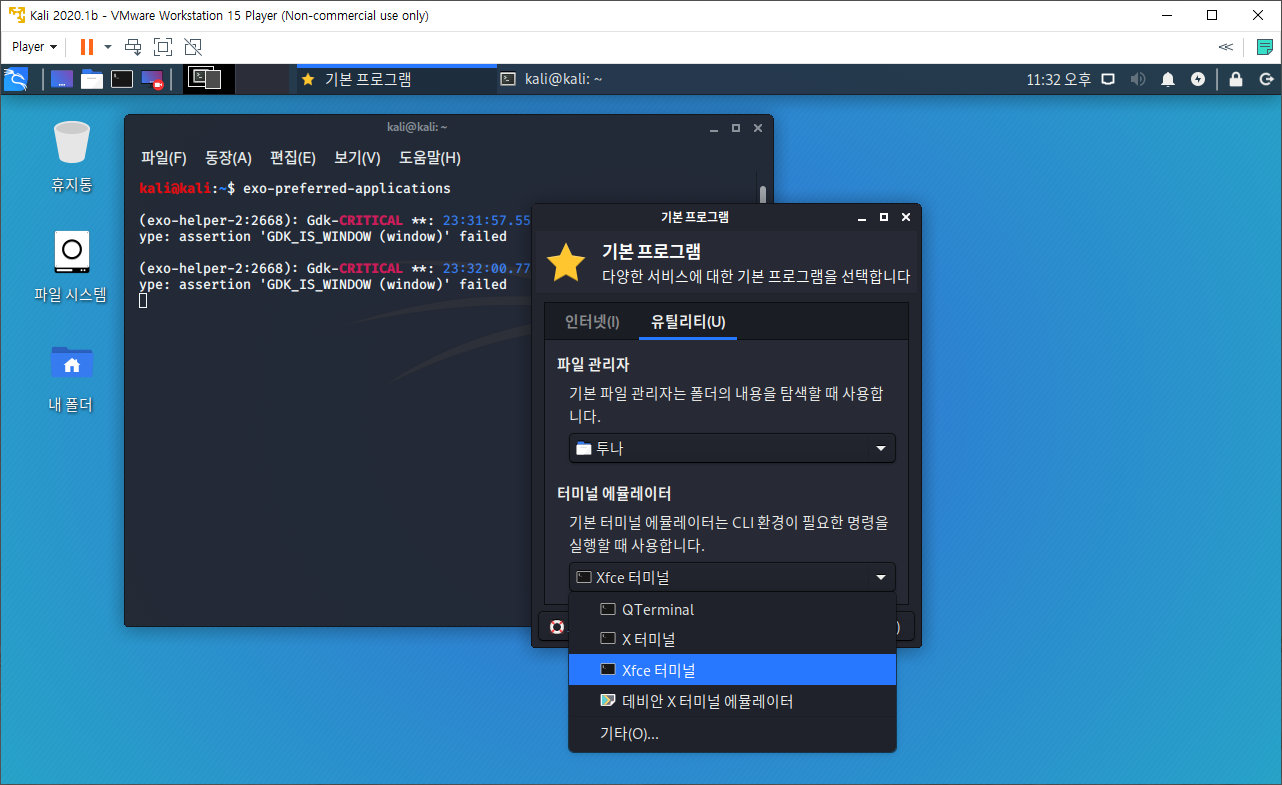Mute via the volume speaker tray icon
Image resolution: width=1282 pixels, height=785 pixels.
click(x=1137, y=79)
